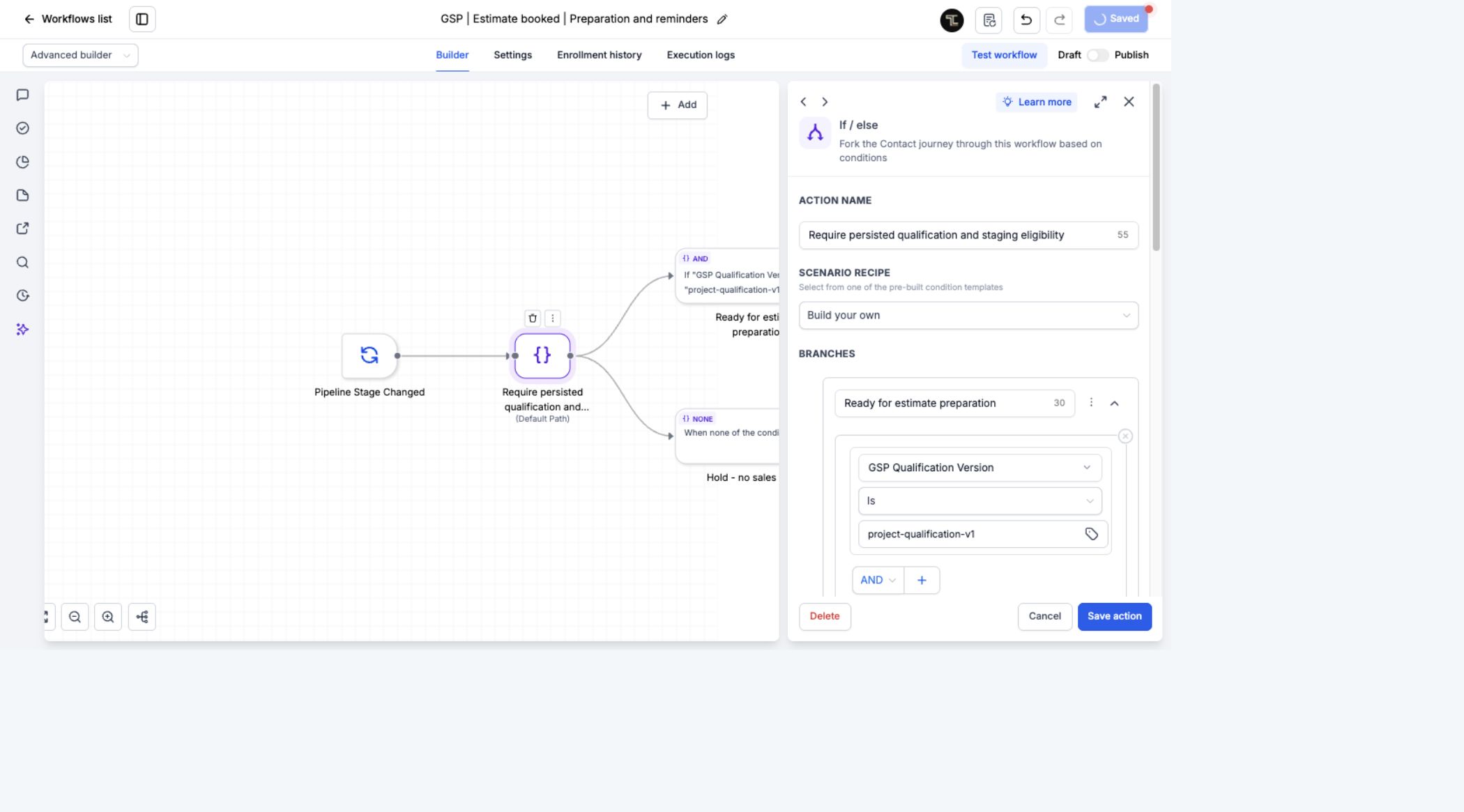The image size is (1464, 812).
Task: Auto-arrange the workflow layout
Action: tap(142, 617)
